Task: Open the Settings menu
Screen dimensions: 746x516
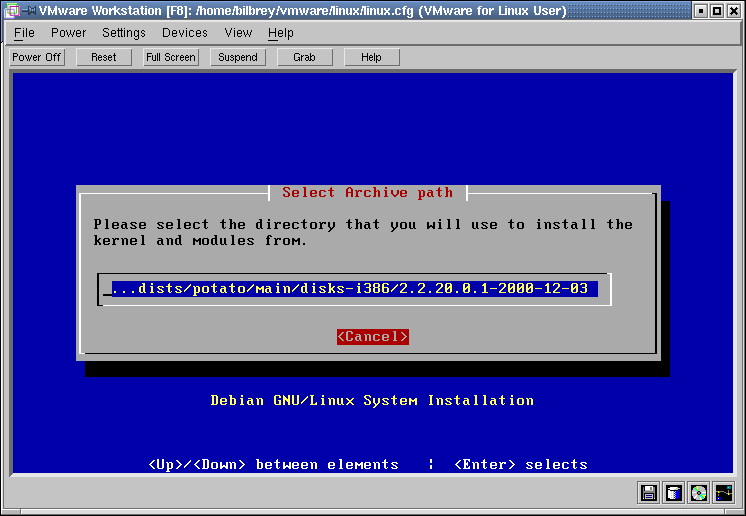Action: click(124, 33)
